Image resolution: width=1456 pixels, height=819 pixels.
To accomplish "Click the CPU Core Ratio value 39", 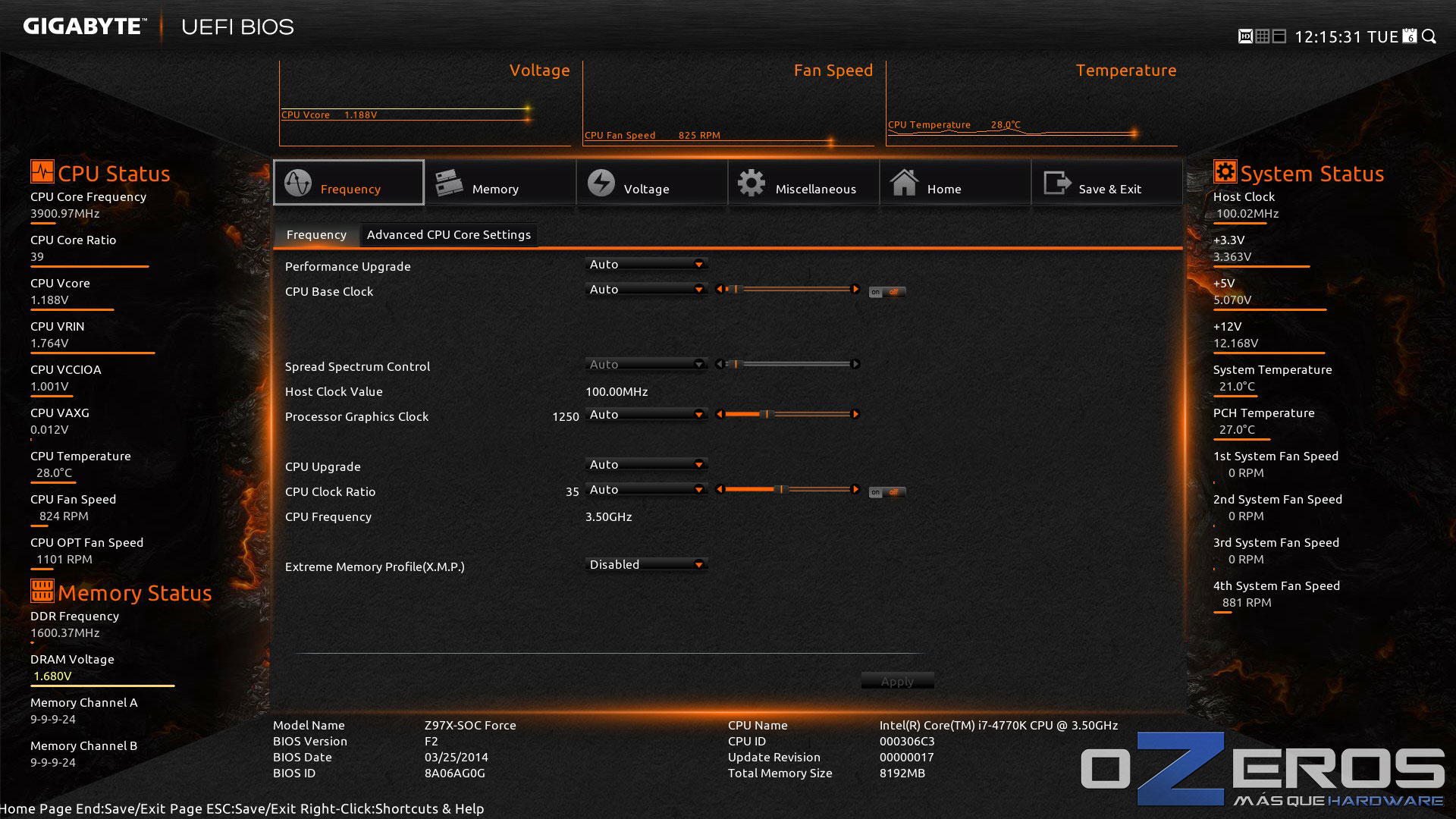I will point(37,256).
